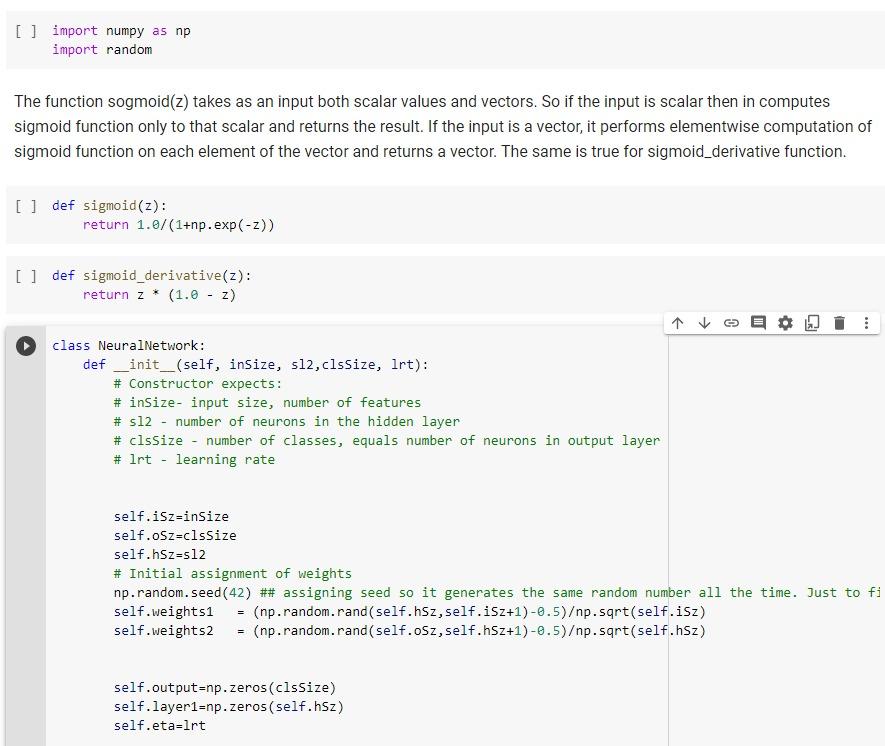885x746 pixels.
Task: Open the more cell actions menu
Action: point(865,323)
